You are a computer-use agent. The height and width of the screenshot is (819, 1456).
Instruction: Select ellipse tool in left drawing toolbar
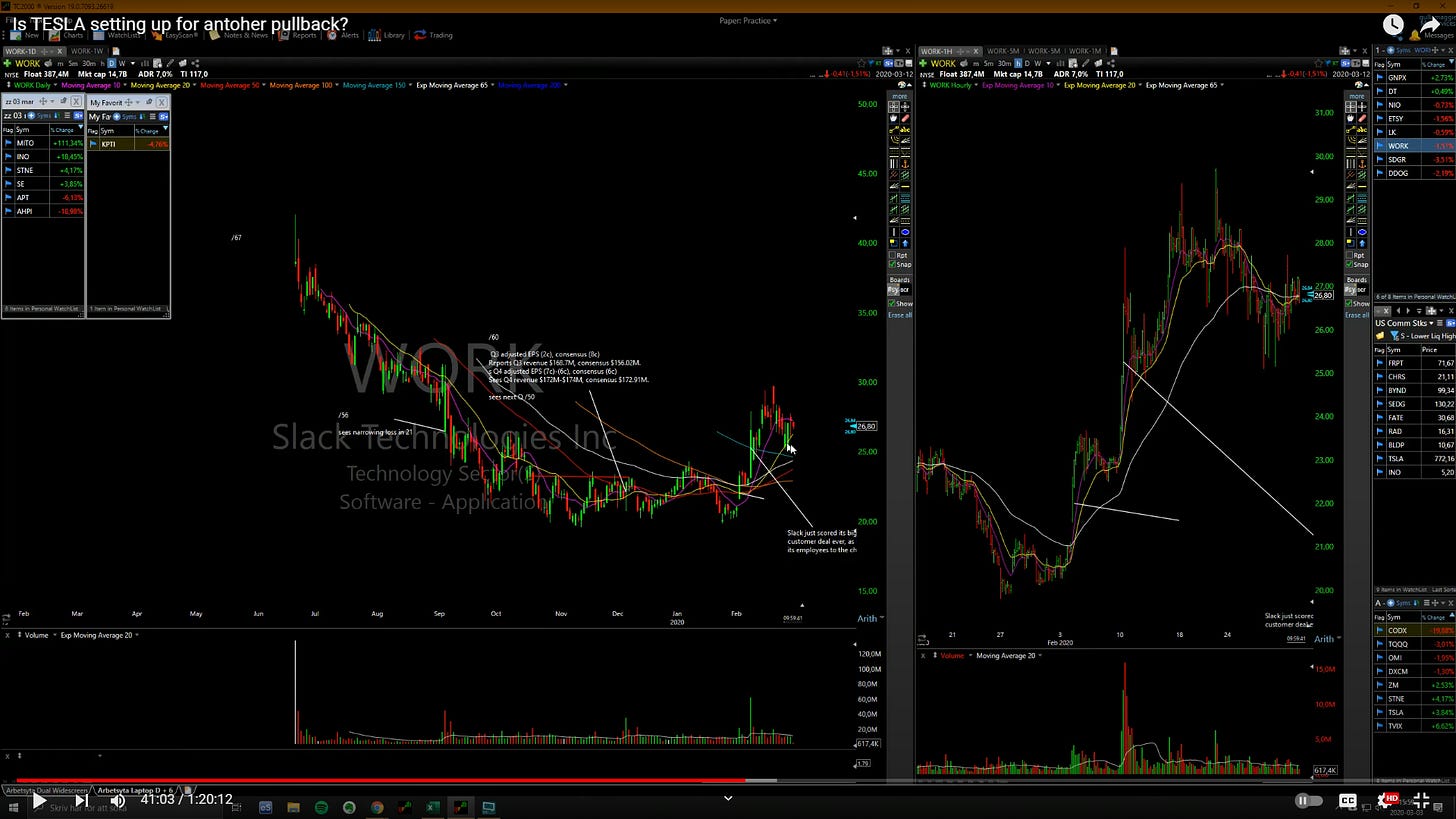[x=906, y=230]
